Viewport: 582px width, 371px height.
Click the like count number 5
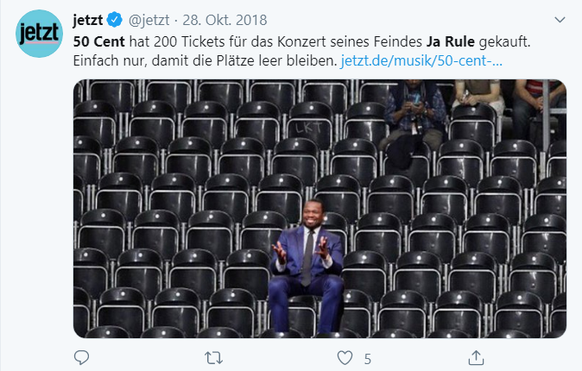[367, 359]
